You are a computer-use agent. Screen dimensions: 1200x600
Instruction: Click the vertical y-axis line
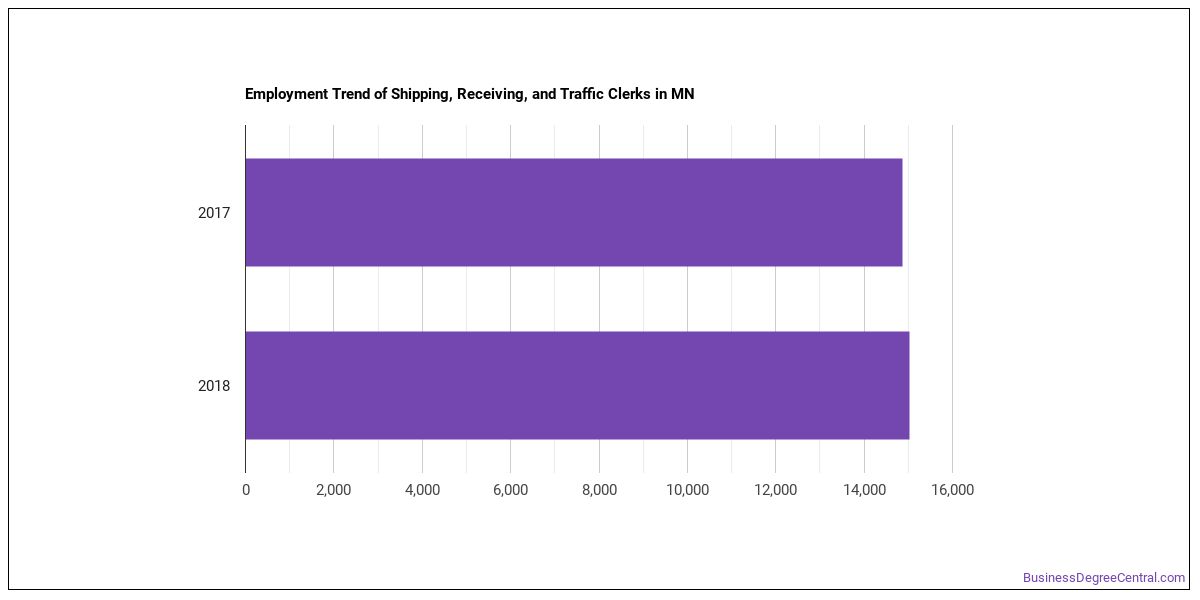pyautogui.click(x=245, y=298)
